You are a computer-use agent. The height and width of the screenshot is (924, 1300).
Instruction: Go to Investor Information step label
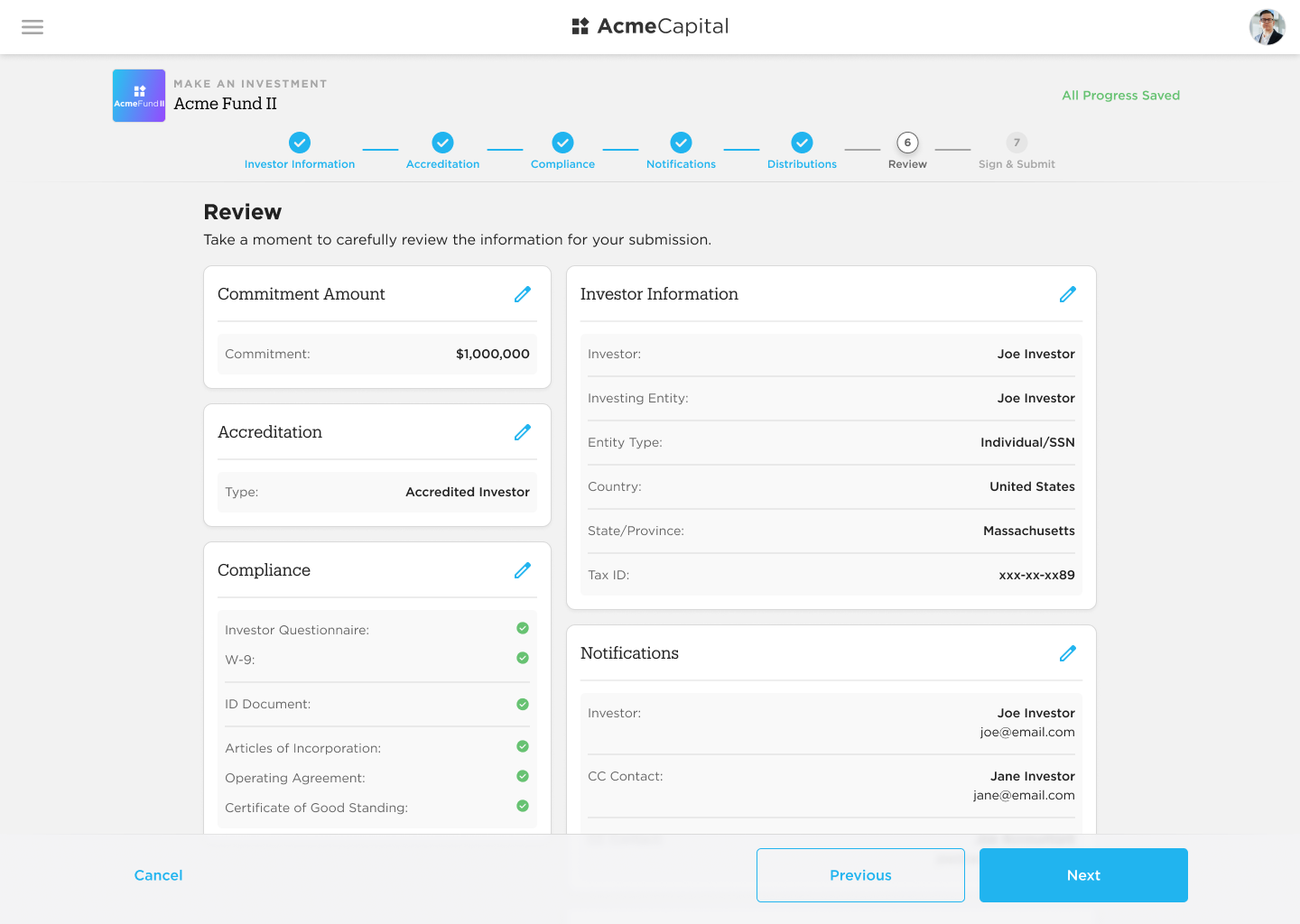click(x=300, y=164)
